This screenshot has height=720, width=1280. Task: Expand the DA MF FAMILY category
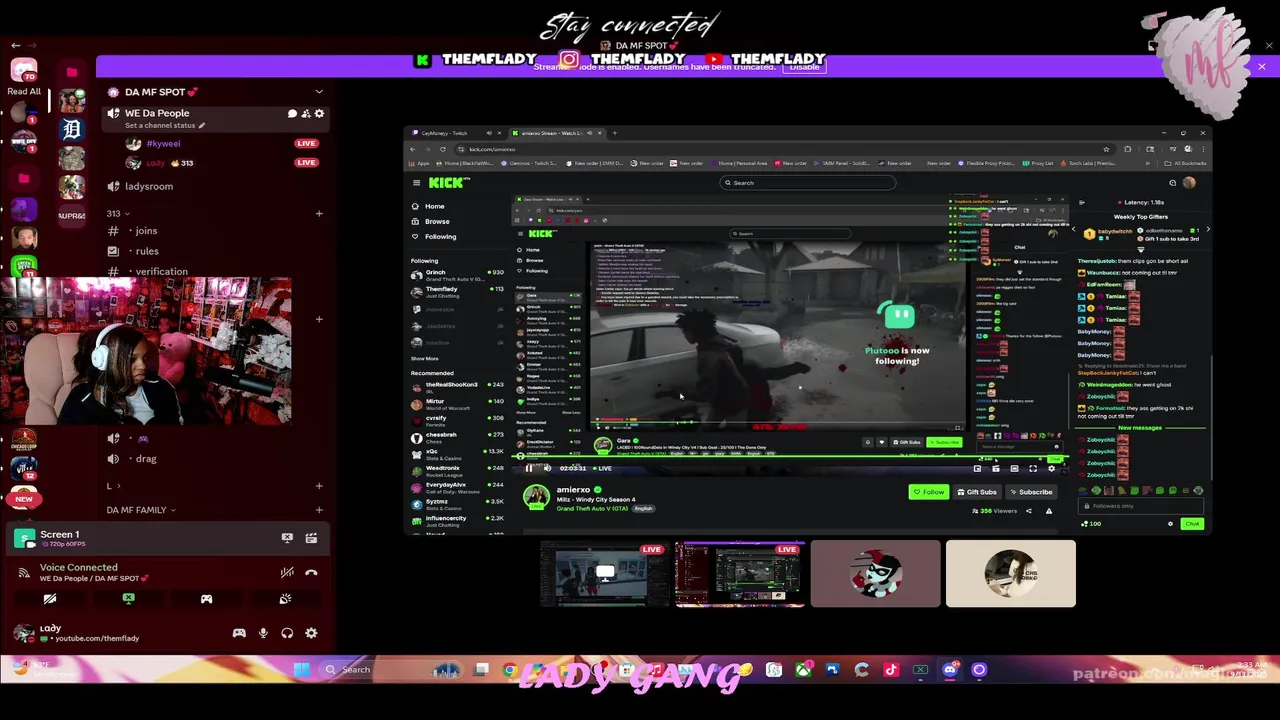pos(141,510)
